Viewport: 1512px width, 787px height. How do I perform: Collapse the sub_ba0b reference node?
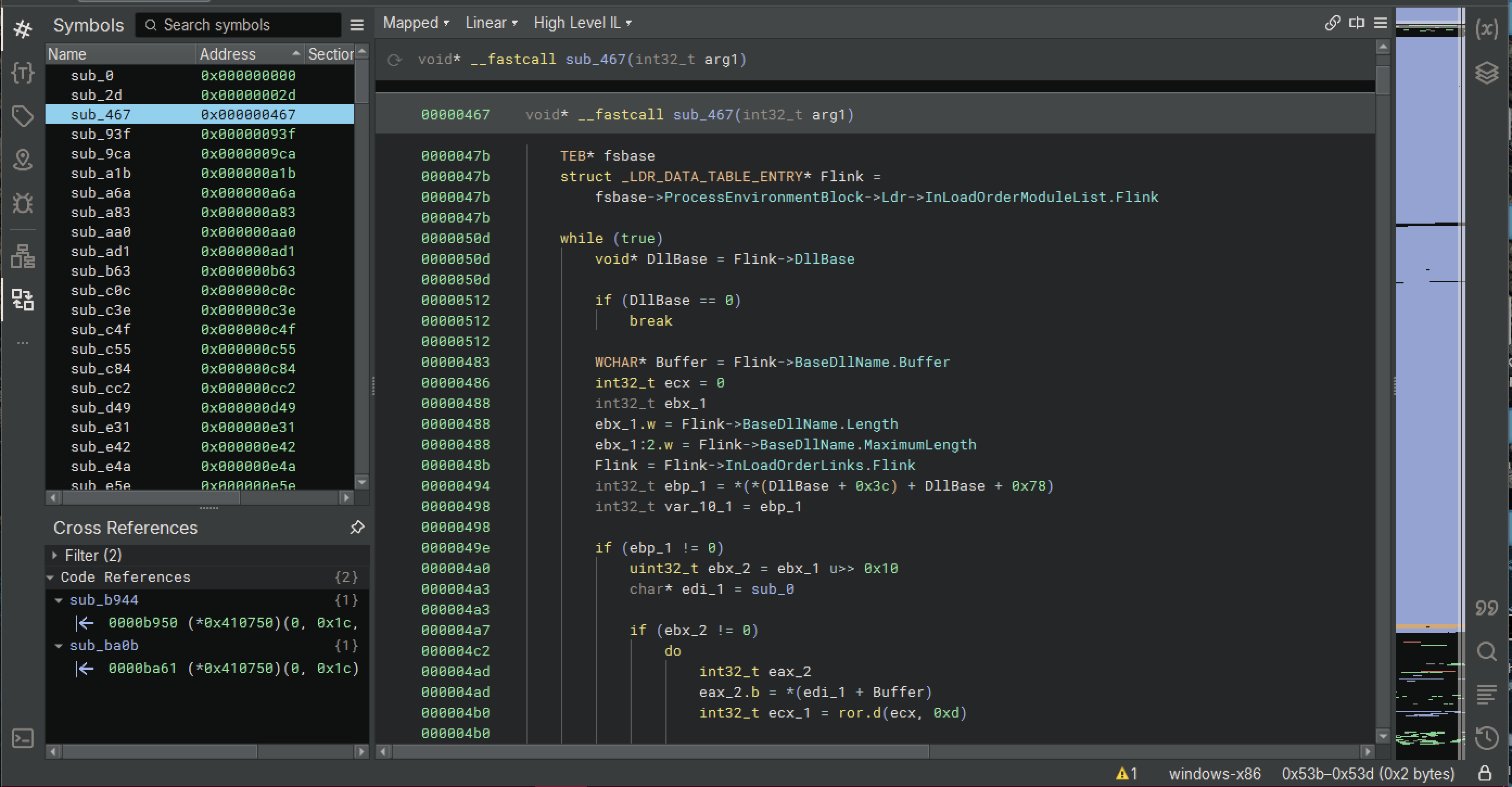point(59,645)
